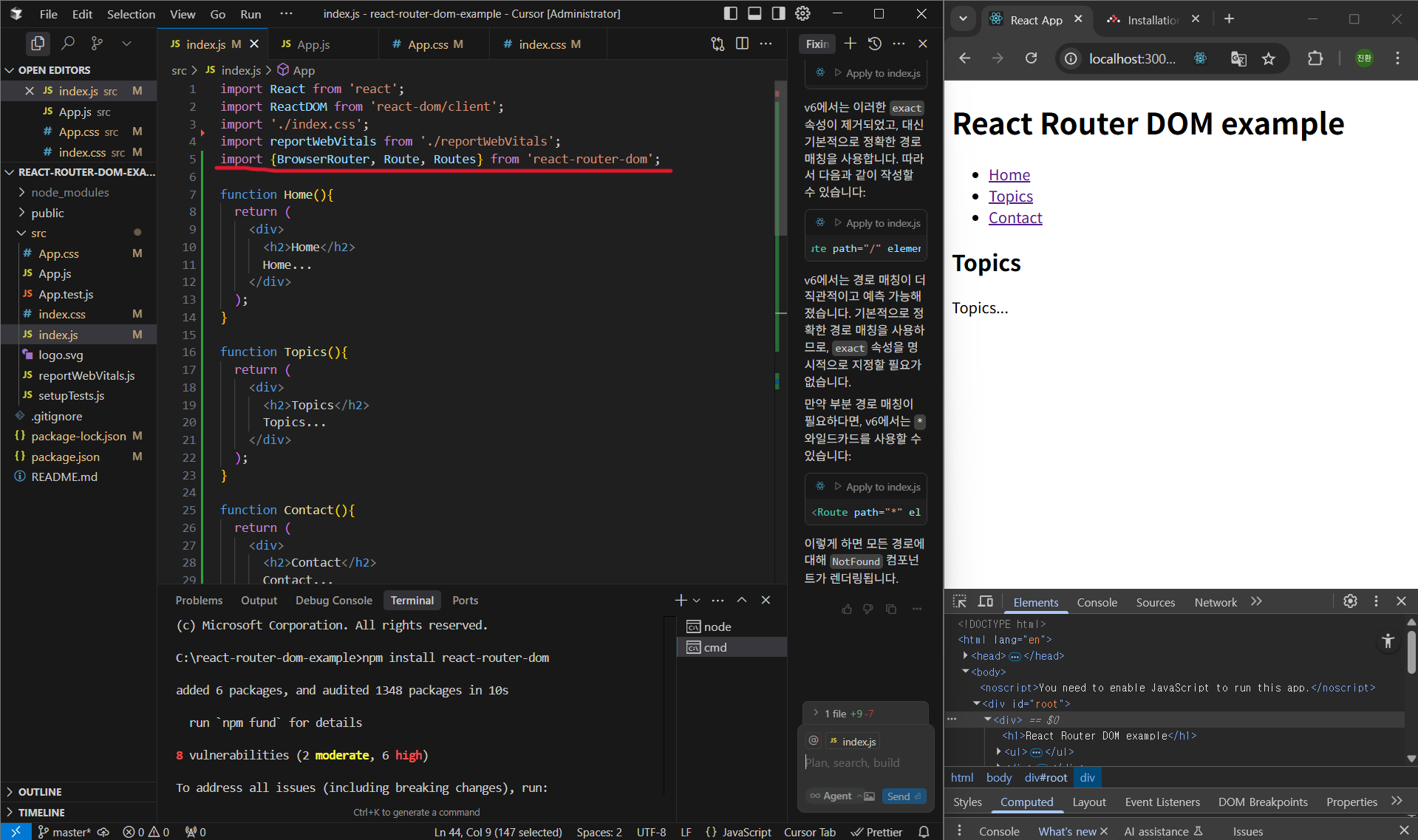Bookmark this page with star icon
1418x840 pixels.
[1269, 58]
